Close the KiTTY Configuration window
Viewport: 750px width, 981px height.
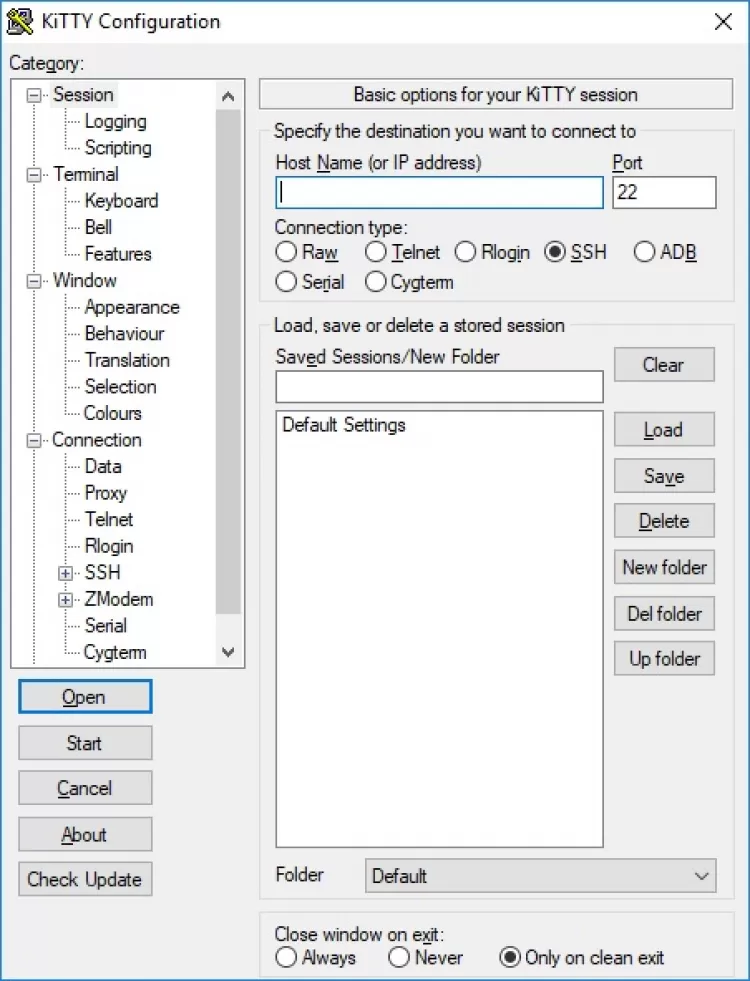[x=723, y=22]
